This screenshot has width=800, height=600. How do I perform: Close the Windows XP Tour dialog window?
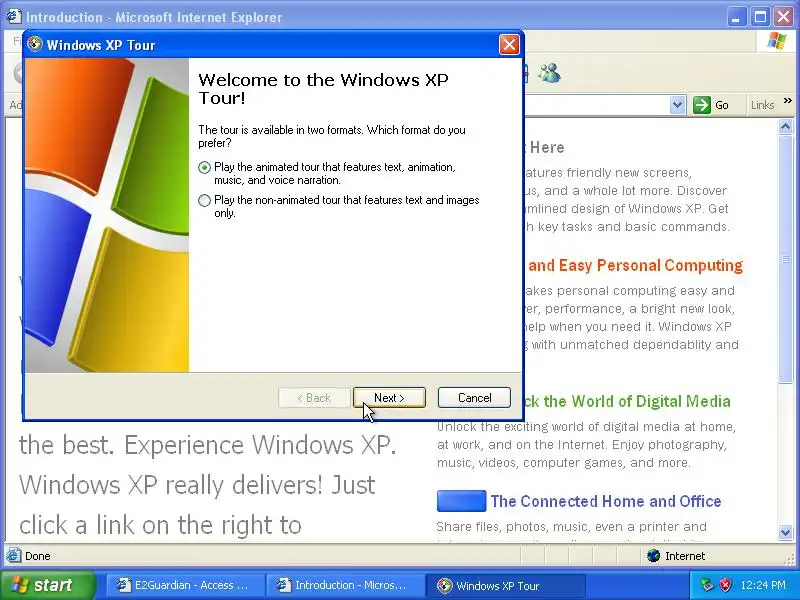[509, 45]
